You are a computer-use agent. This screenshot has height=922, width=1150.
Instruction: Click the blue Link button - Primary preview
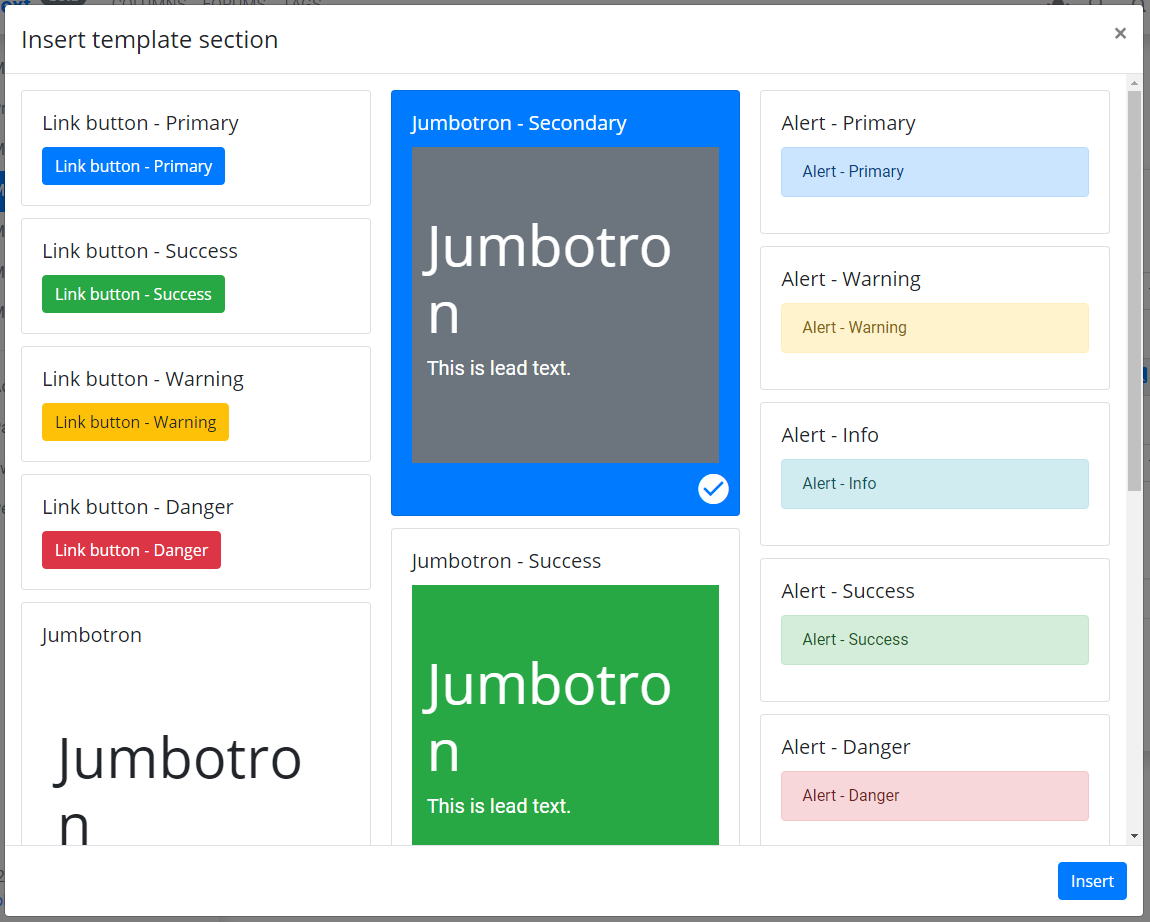point(133,166)
